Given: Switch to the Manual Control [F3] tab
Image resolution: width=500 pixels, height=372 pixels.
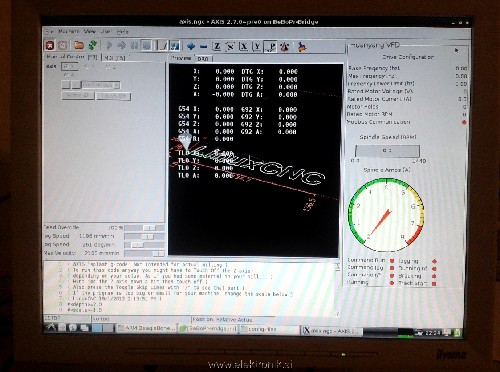Looking at the screenshot, I should tap(72, 57).
